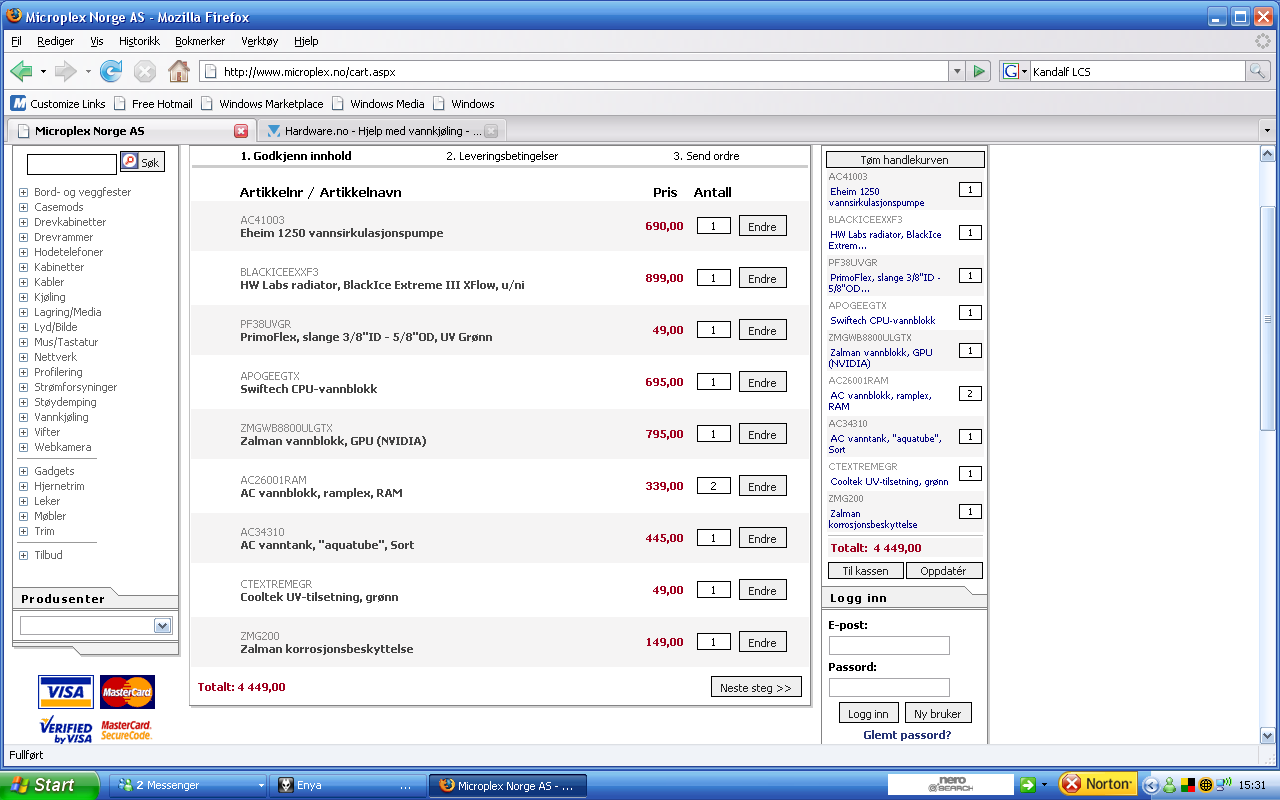Image resolution: width=1280 pixels, height=800 pixels.
Task: Open the Windows Marketplace bookmark
Action: click(262, 104)
